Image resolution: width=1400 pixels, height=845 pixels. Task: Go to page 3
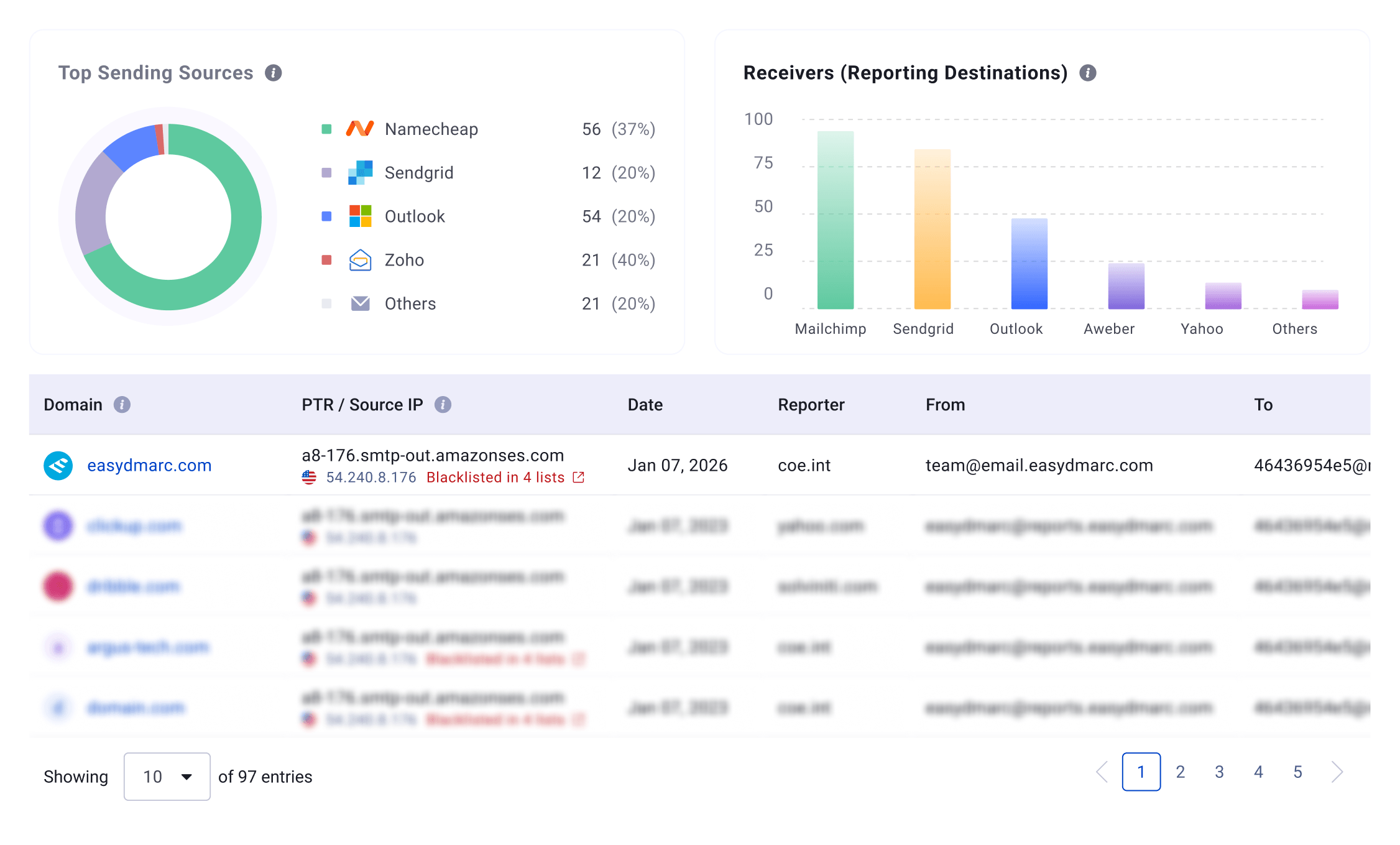[x=1219, y=772]
